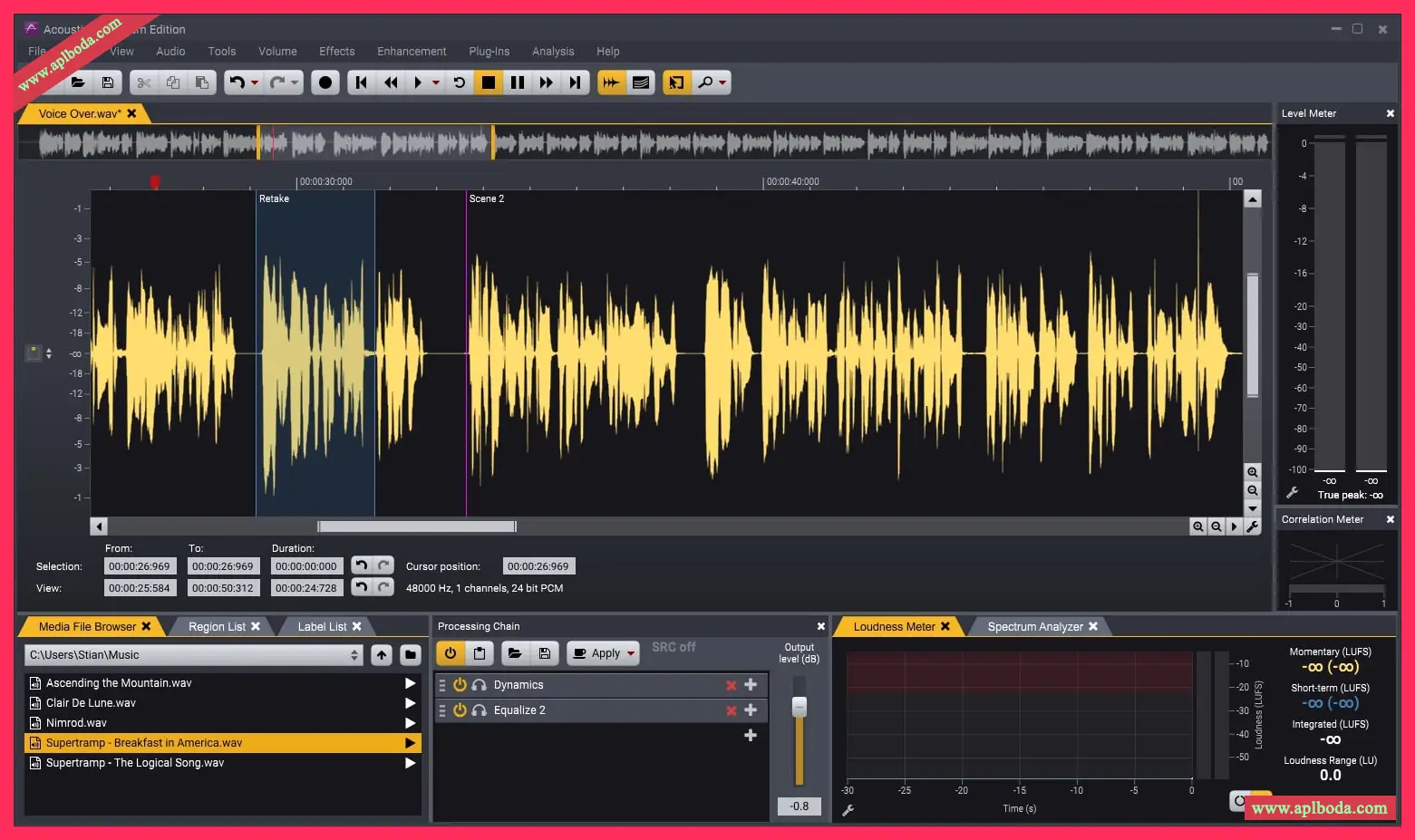The width and height of the screenshot is (1415, 840).
Task: Rewind playback
Action: (391, 82)
